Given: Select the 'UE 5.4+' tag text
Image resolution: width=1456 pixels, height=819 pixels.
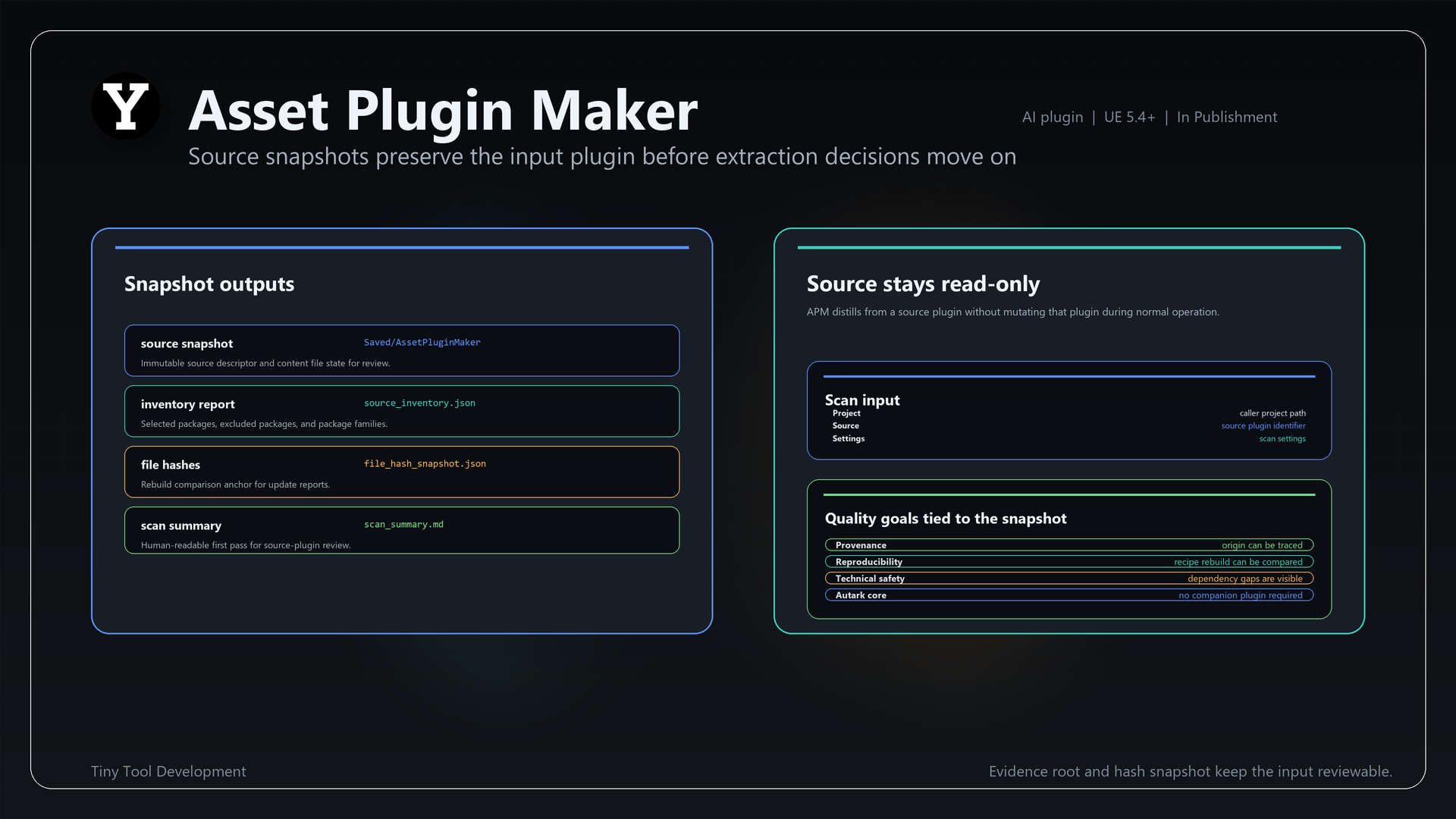Looking at the screenshot, I should [1129, 117].
